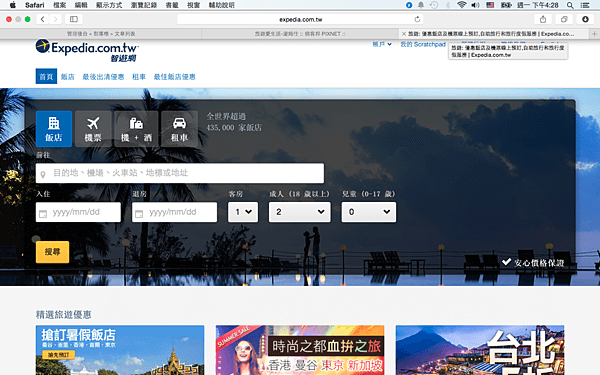Open the 瀏覽記錄 menu
600x375 pixels.
[x=144, y=5]
